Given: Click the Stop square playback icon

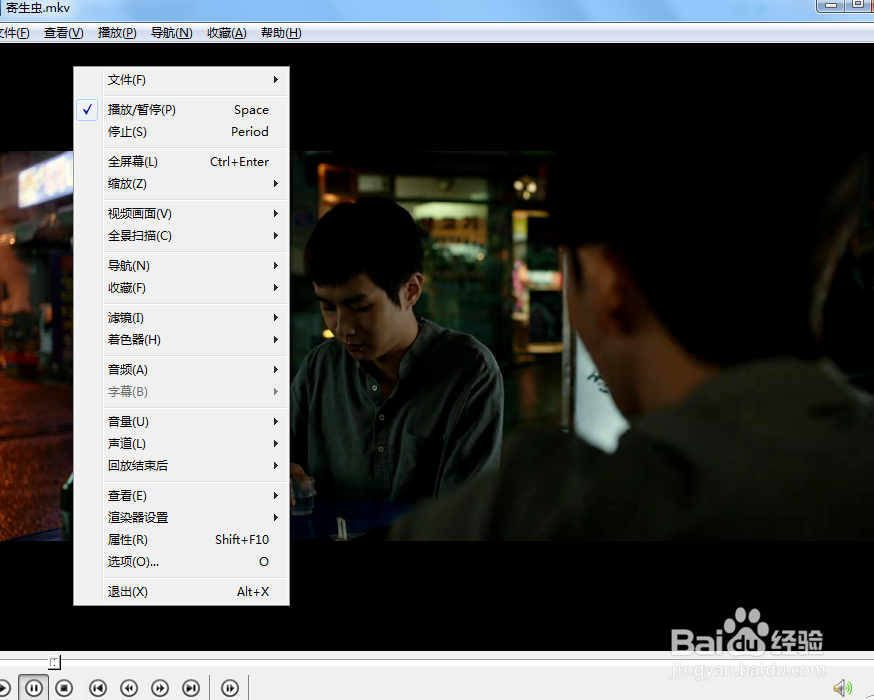Looking at the screenshot, I should click(64, 688).
